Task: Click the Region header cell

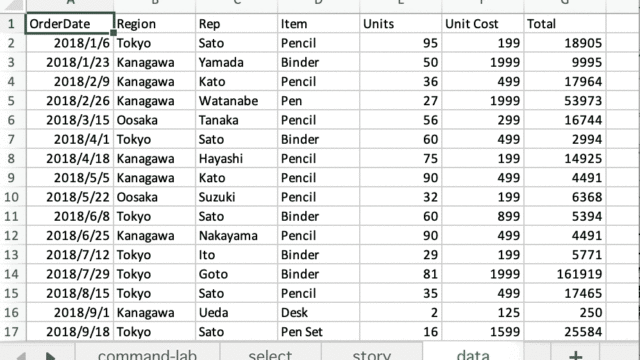Action: [x=155, y=24]
